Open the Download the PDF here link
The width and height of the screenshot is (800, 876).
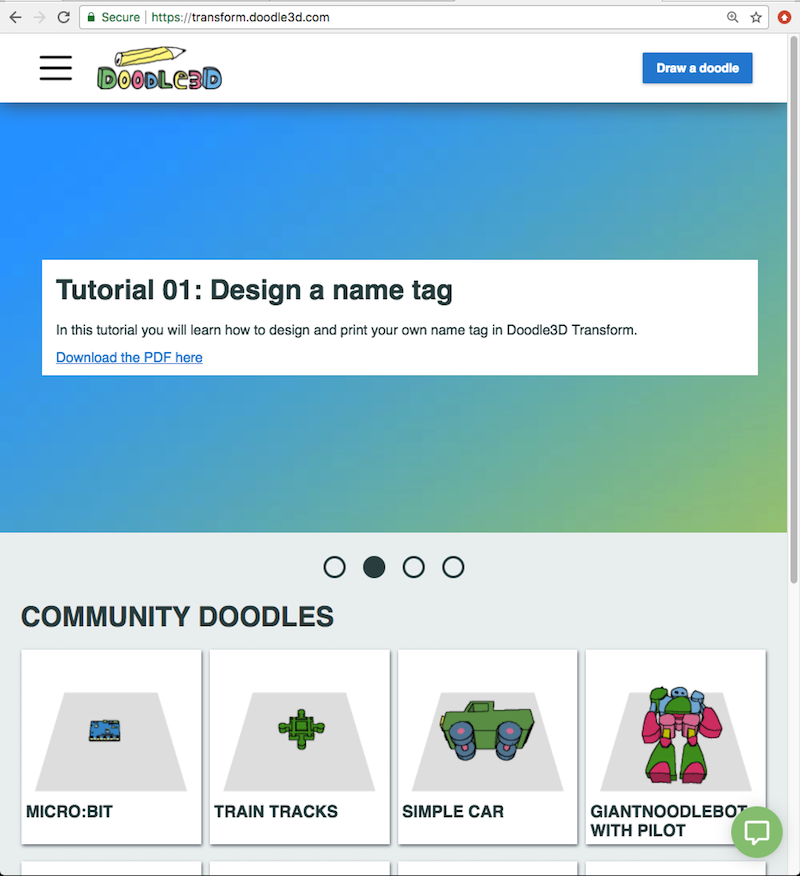[129, 358]
